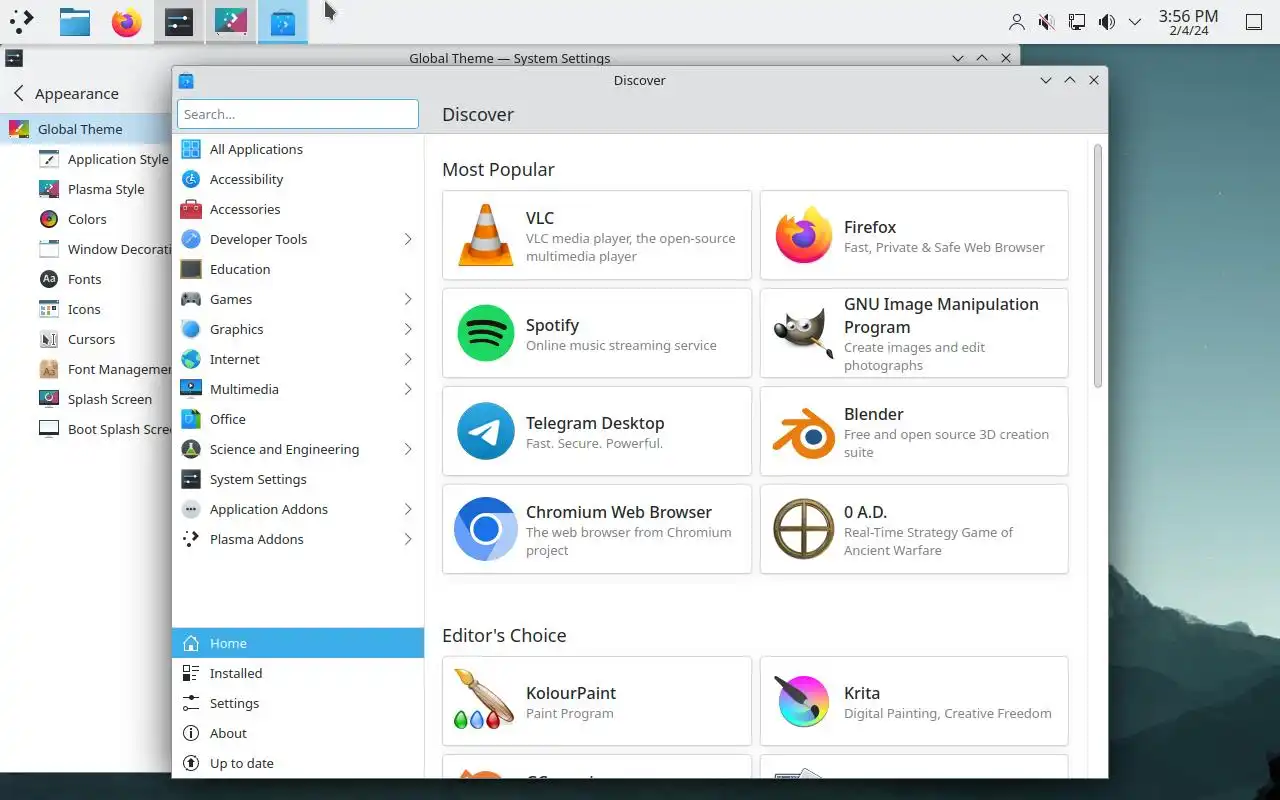Open the Telegram Desktop icon
The width and height of the screenshot is (1280, 800).
[485, 431]
